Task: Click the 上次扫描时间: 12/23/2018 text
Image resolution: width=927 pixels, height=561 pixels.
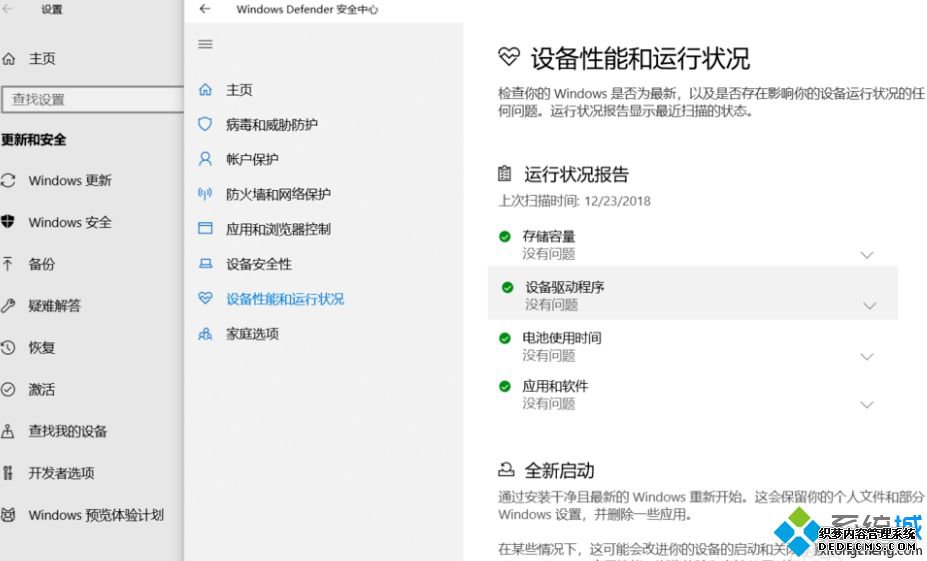Action: click(574, 201)
